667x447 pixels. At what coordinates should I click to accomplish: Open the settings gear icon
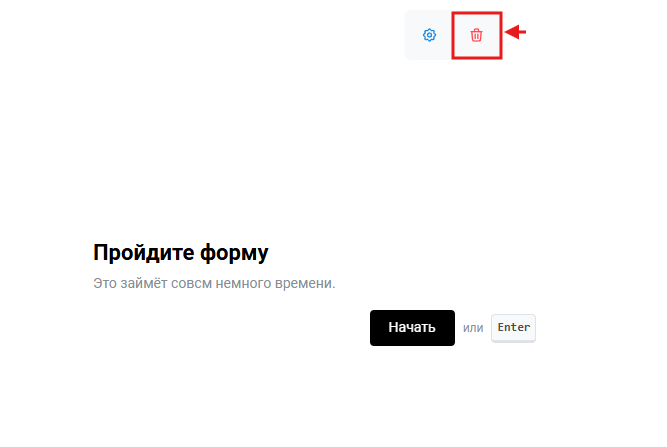tap(429, 35)
